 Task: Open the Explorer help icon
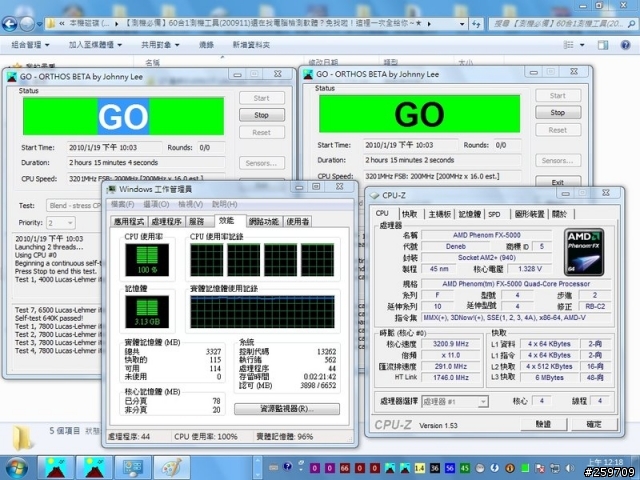coord(625,45)
